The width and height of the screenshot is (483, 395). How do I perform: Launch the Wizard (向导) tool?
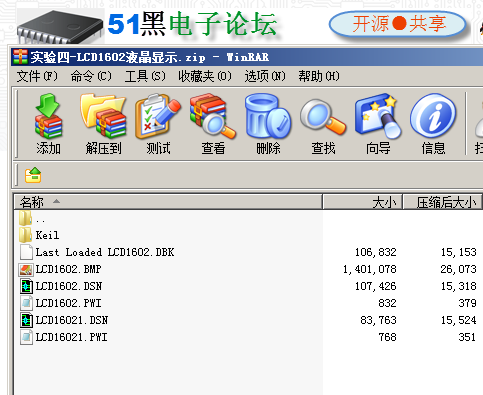click(378, 116)
